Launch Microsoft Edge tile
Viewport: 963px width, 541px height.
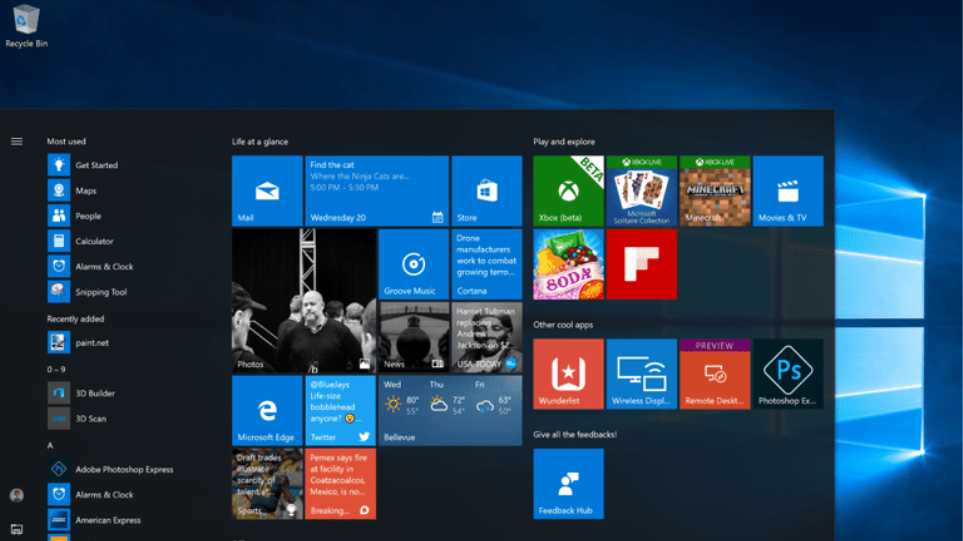(x=267, y=410)
